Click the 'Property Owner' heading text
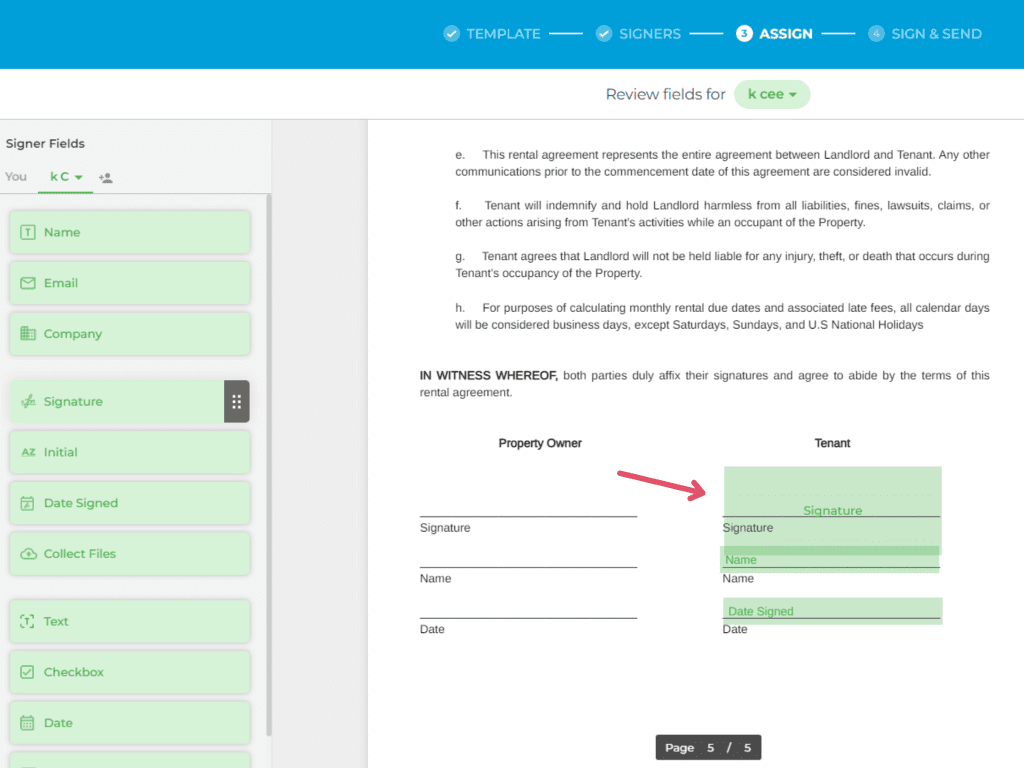This screenshot has height=768, width=1024. point(540,443)
